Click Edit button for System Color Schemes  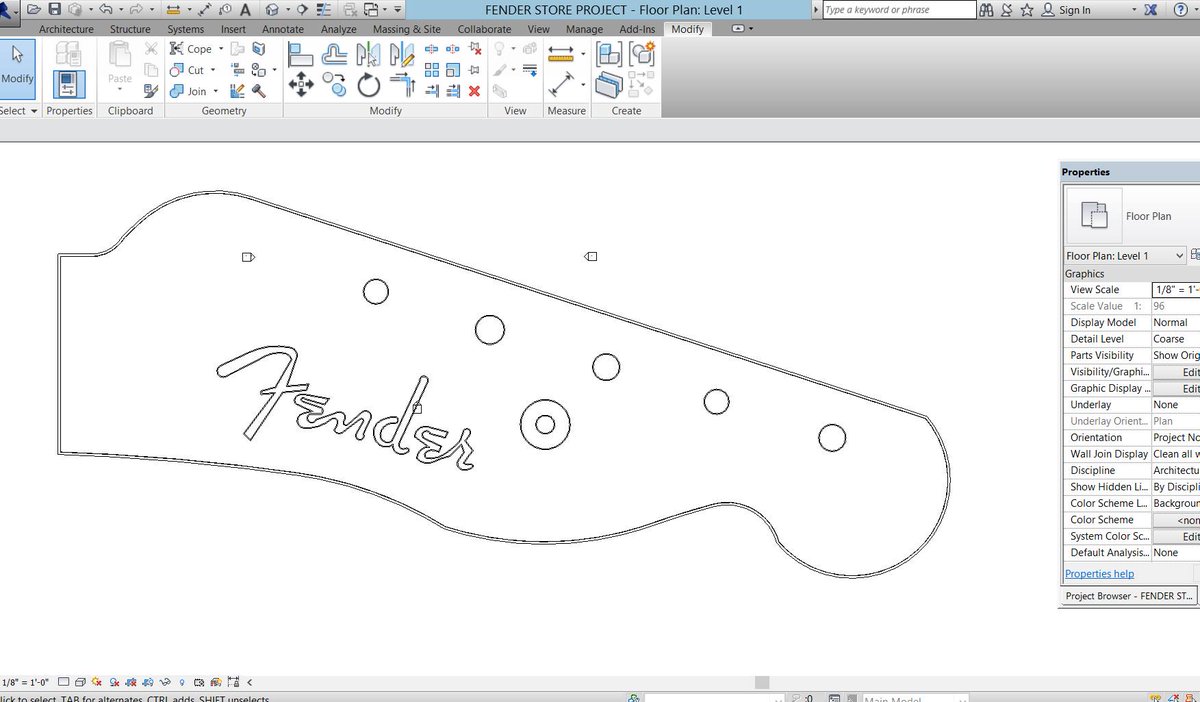[1176, 536]
